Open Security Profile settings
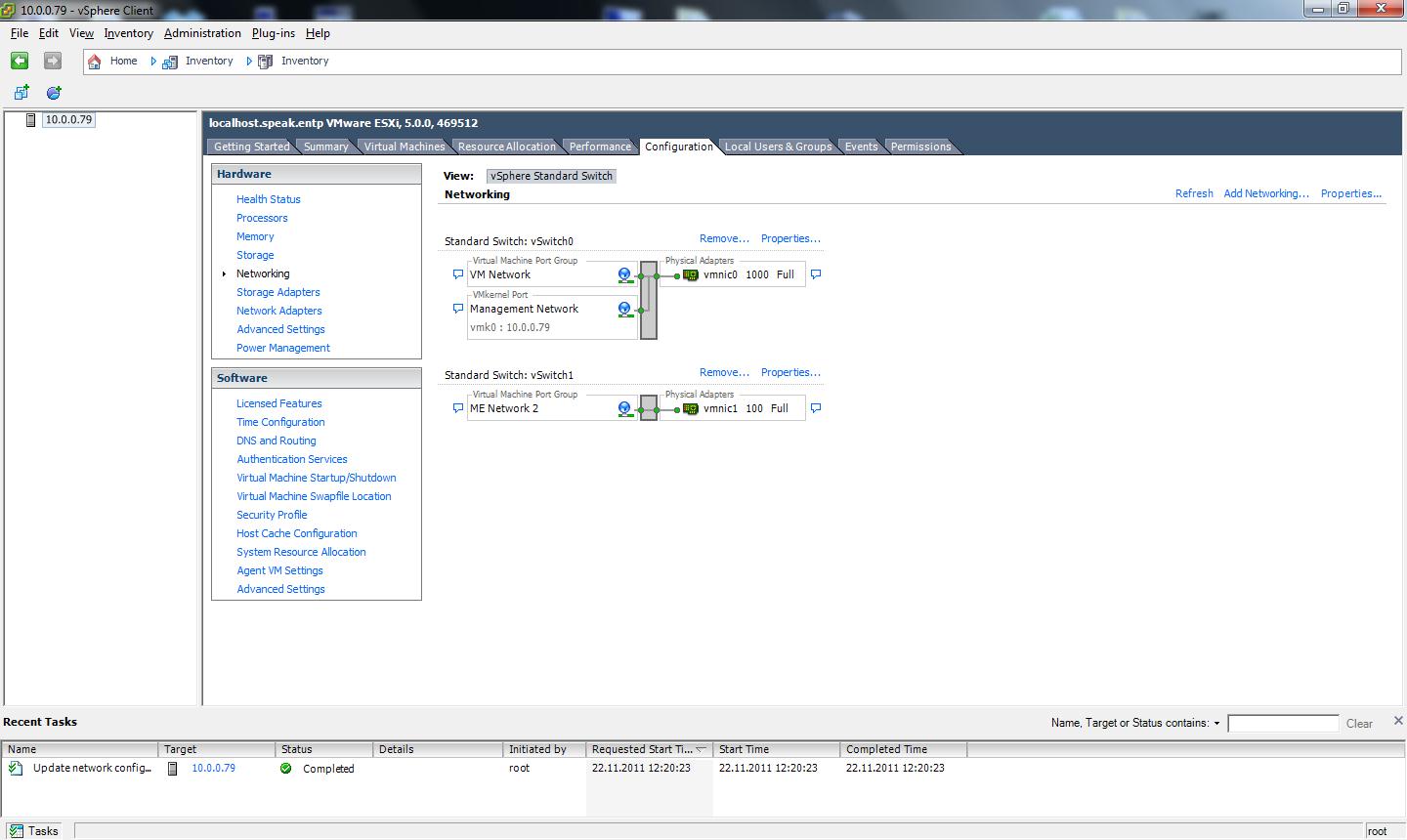The width and height of the screenshot is (1407, 840). (x=272, y=515)
